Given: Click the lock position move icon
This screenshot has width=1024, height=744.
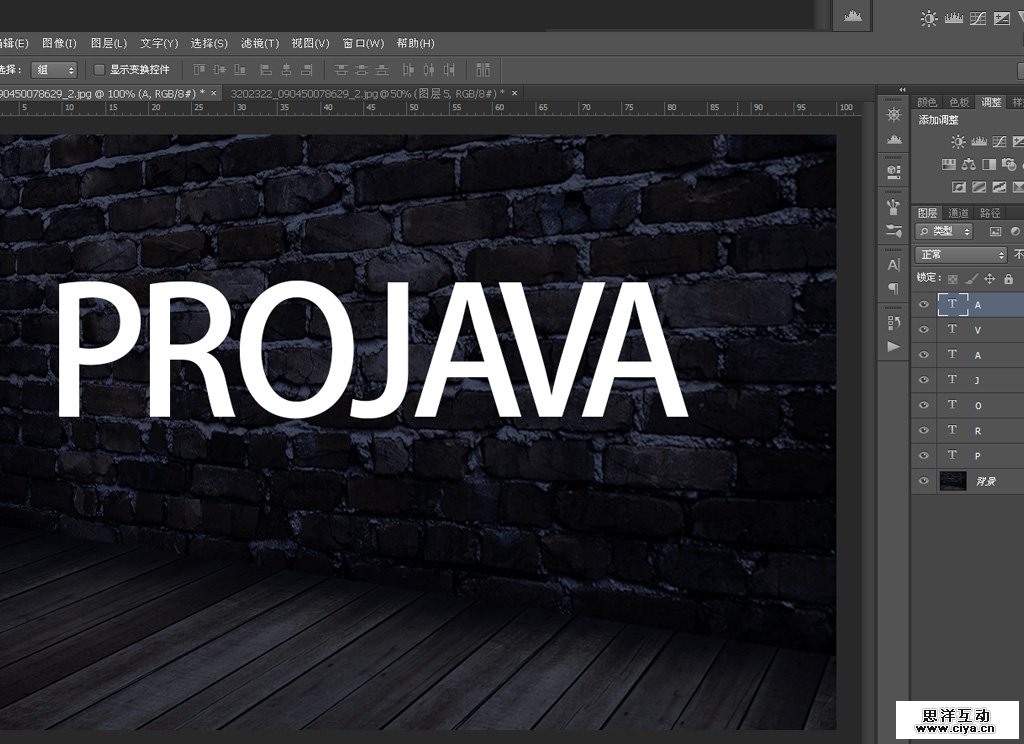Looking at the screenshot, I should point(990,278).
